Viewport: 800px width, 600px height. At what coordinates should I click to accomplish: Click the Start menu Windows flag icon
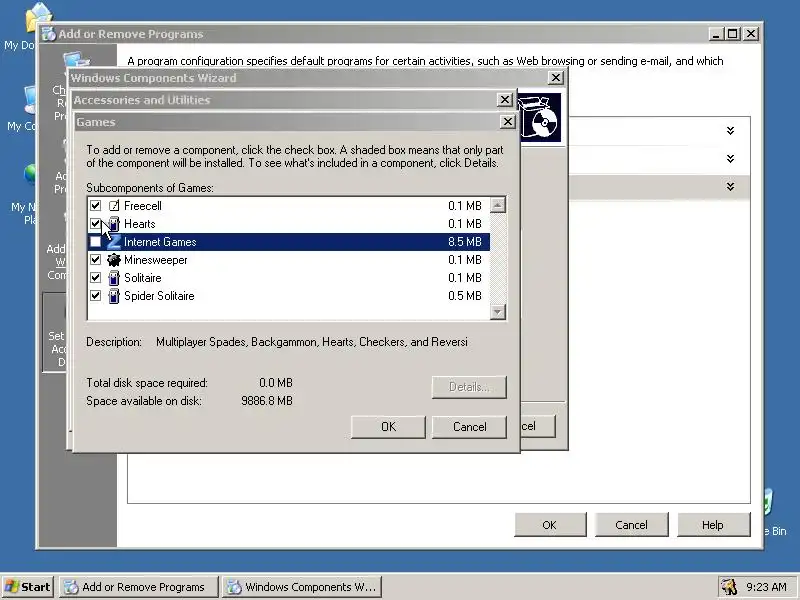pyautogui.click(x=11, y=587)
